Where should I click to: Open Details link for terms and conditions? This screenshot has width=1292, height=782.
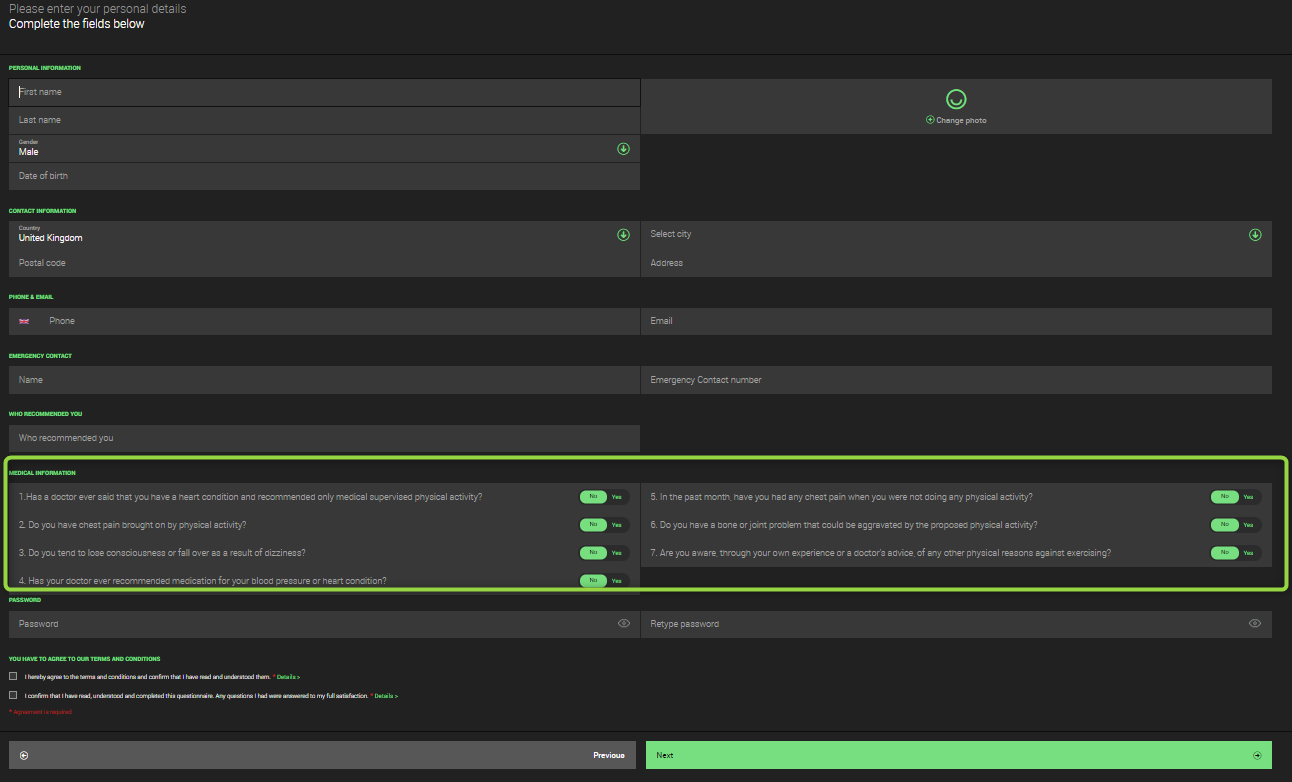288,677
